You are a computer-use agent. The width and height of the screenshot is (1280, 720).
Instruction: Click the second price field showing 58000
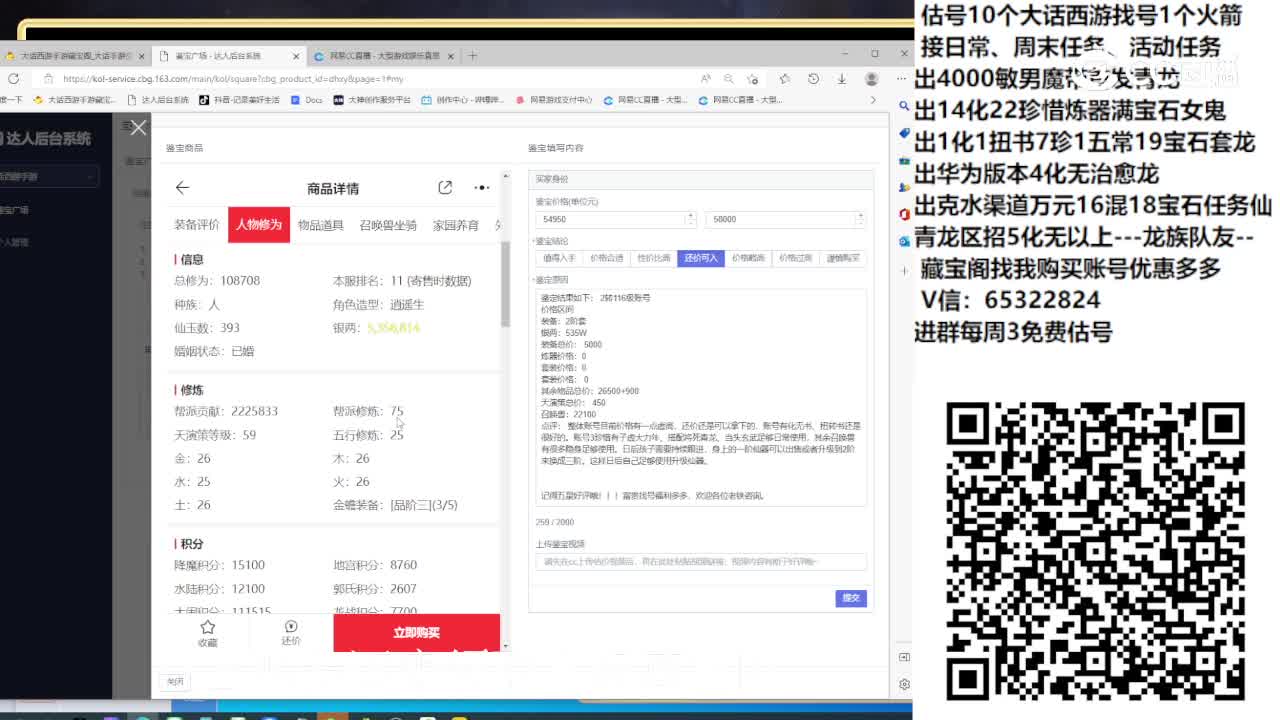pyautogui.click(x=785, y=219)
